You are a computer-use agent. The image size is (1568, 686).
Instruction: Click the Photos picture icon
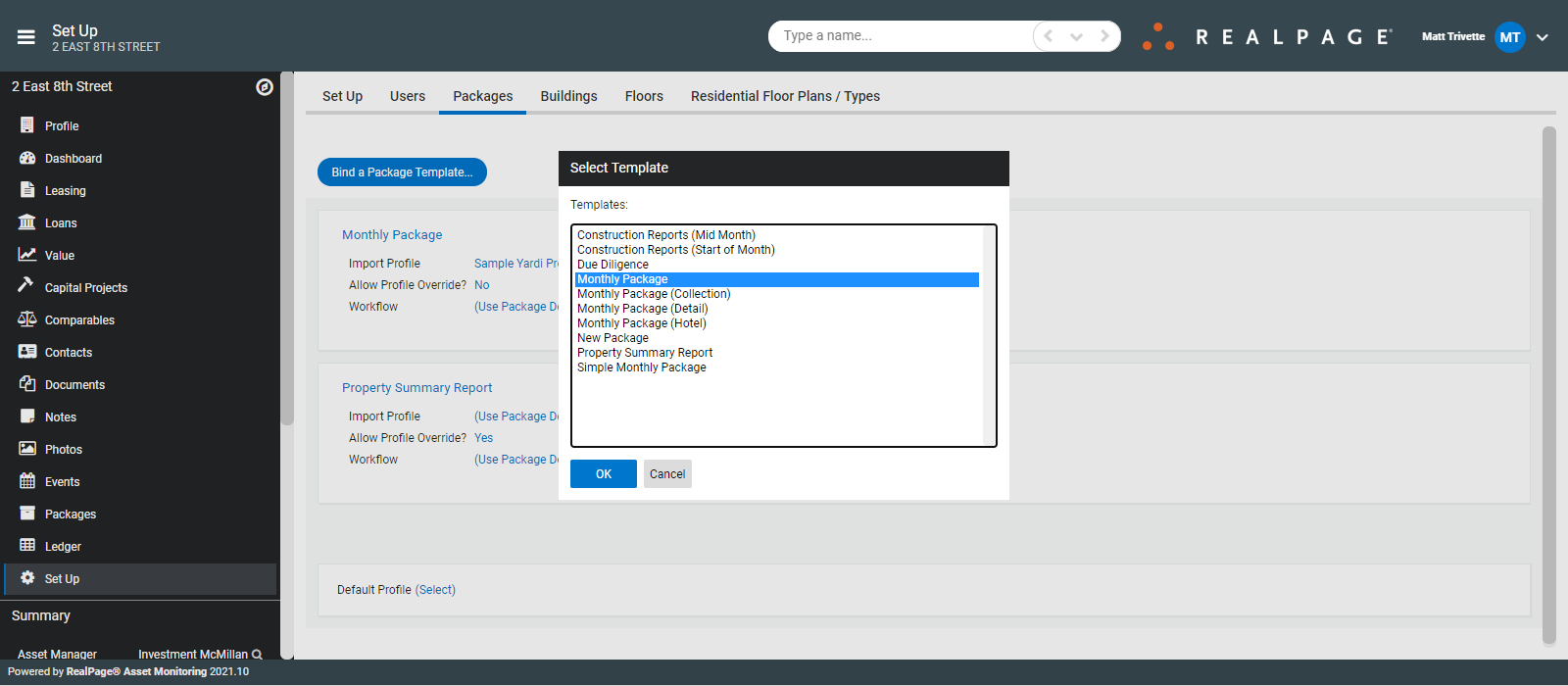click(27, 449)
